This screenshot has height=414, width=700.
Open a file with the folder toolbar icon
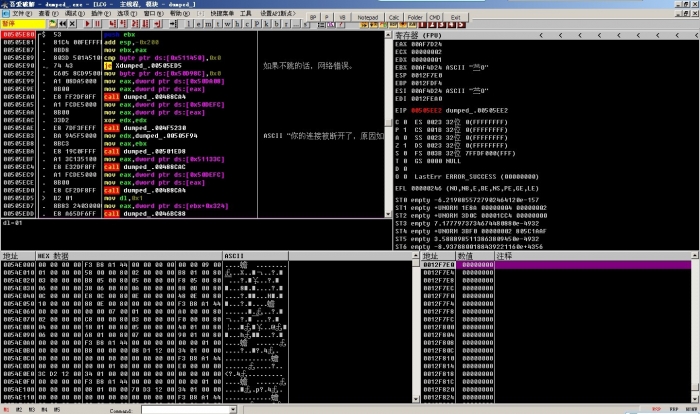coord(52,24)
